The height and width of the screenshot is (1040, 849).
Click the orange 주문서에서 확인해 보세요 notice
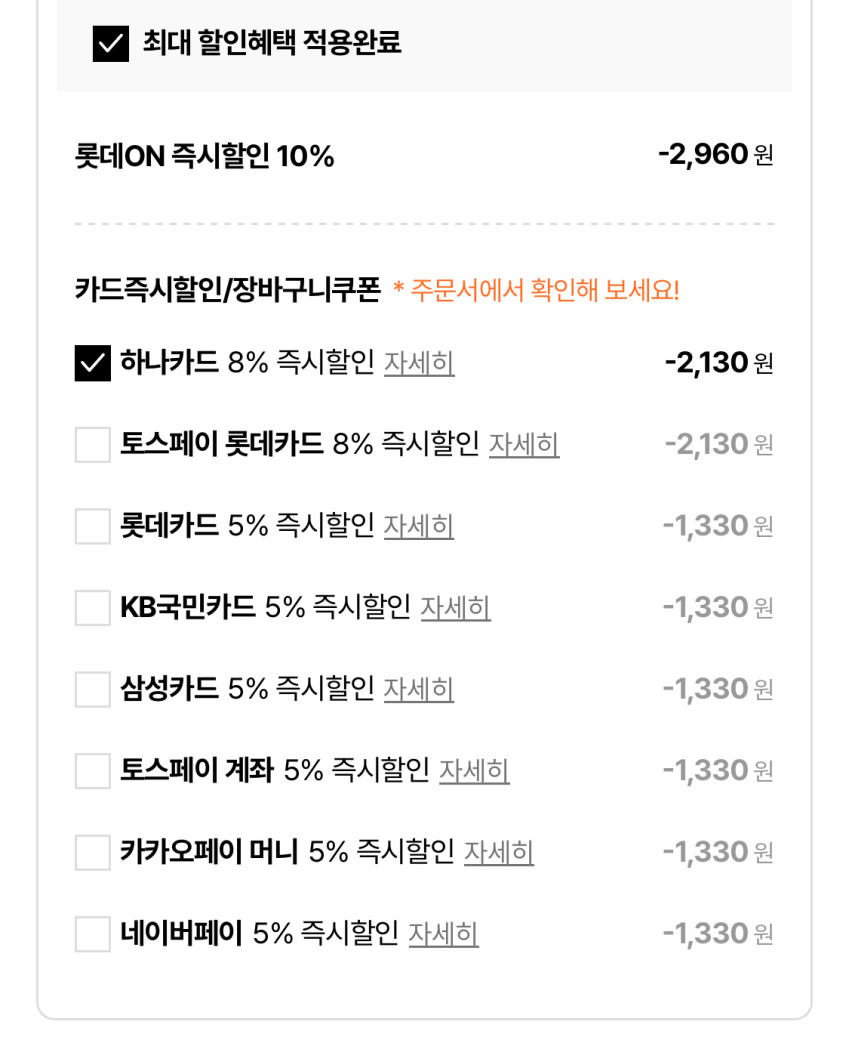[x=536, y=292]
